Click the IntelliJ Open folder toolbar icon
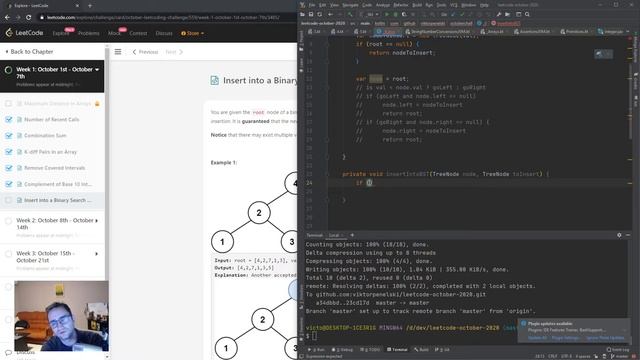The image size is (640, 360). point(302,14)
